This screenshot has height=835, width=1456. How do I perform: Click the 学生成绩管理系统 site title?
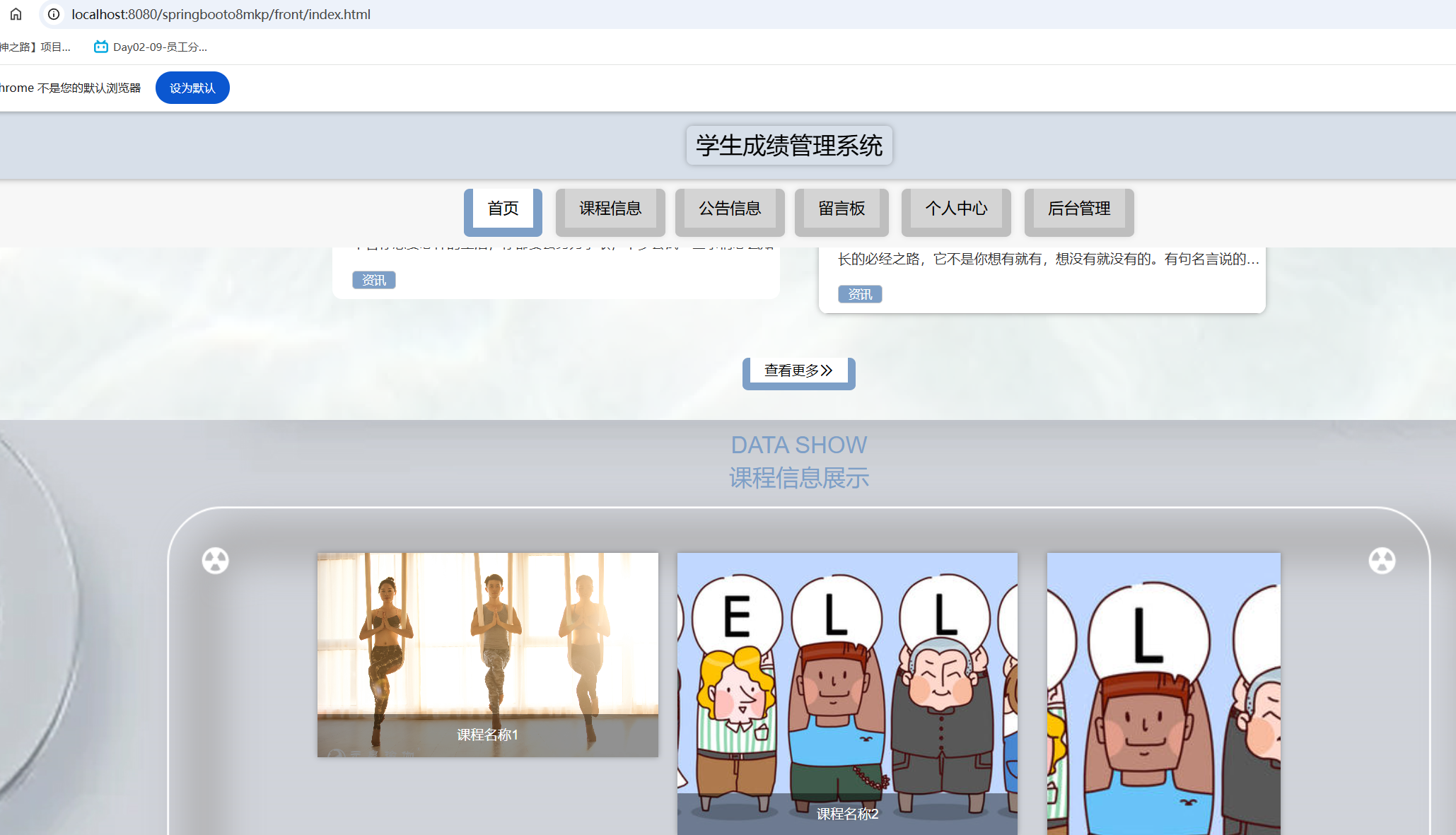(789, 146)
